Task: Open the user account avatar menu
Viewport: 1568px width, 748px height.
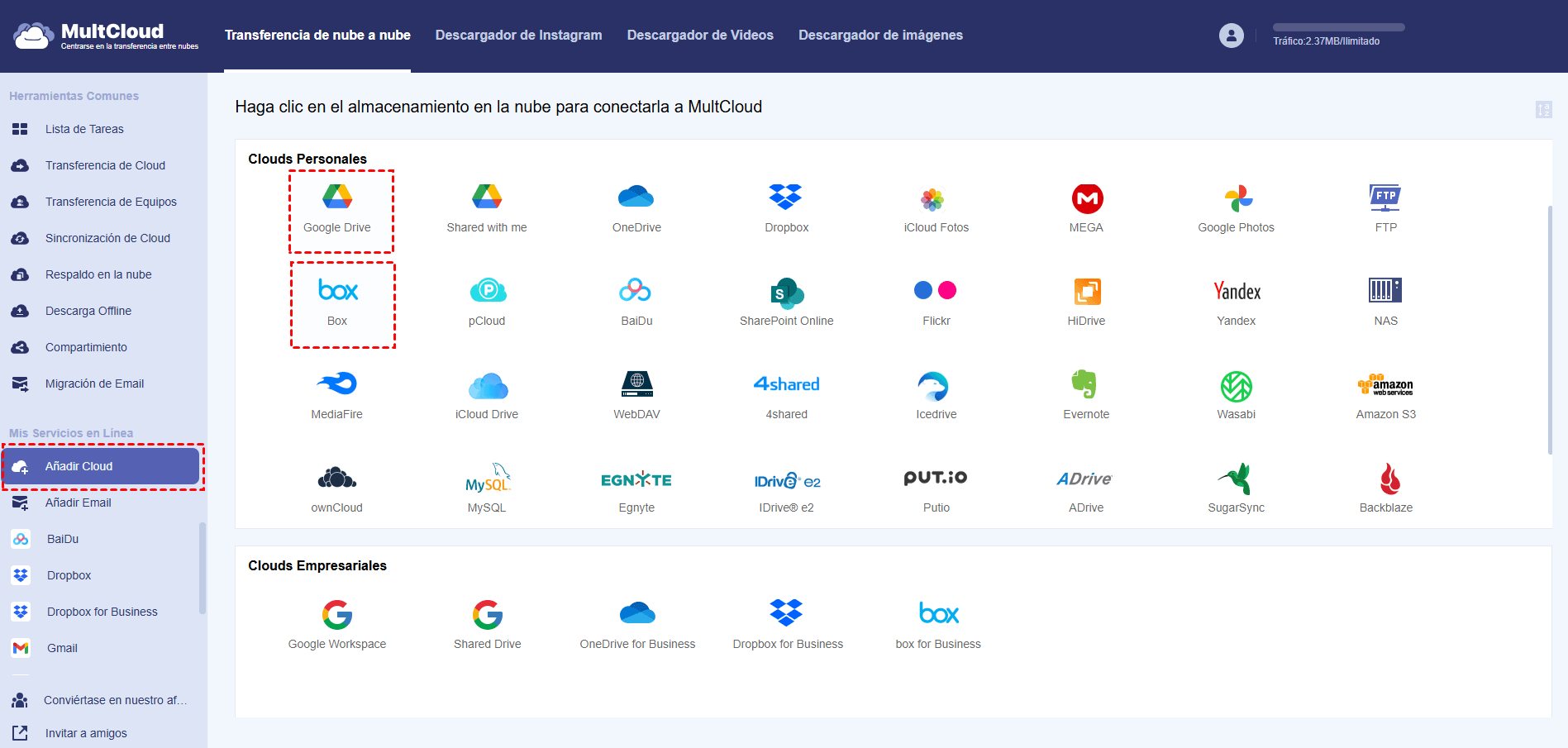Action: tap(1232, 36)
